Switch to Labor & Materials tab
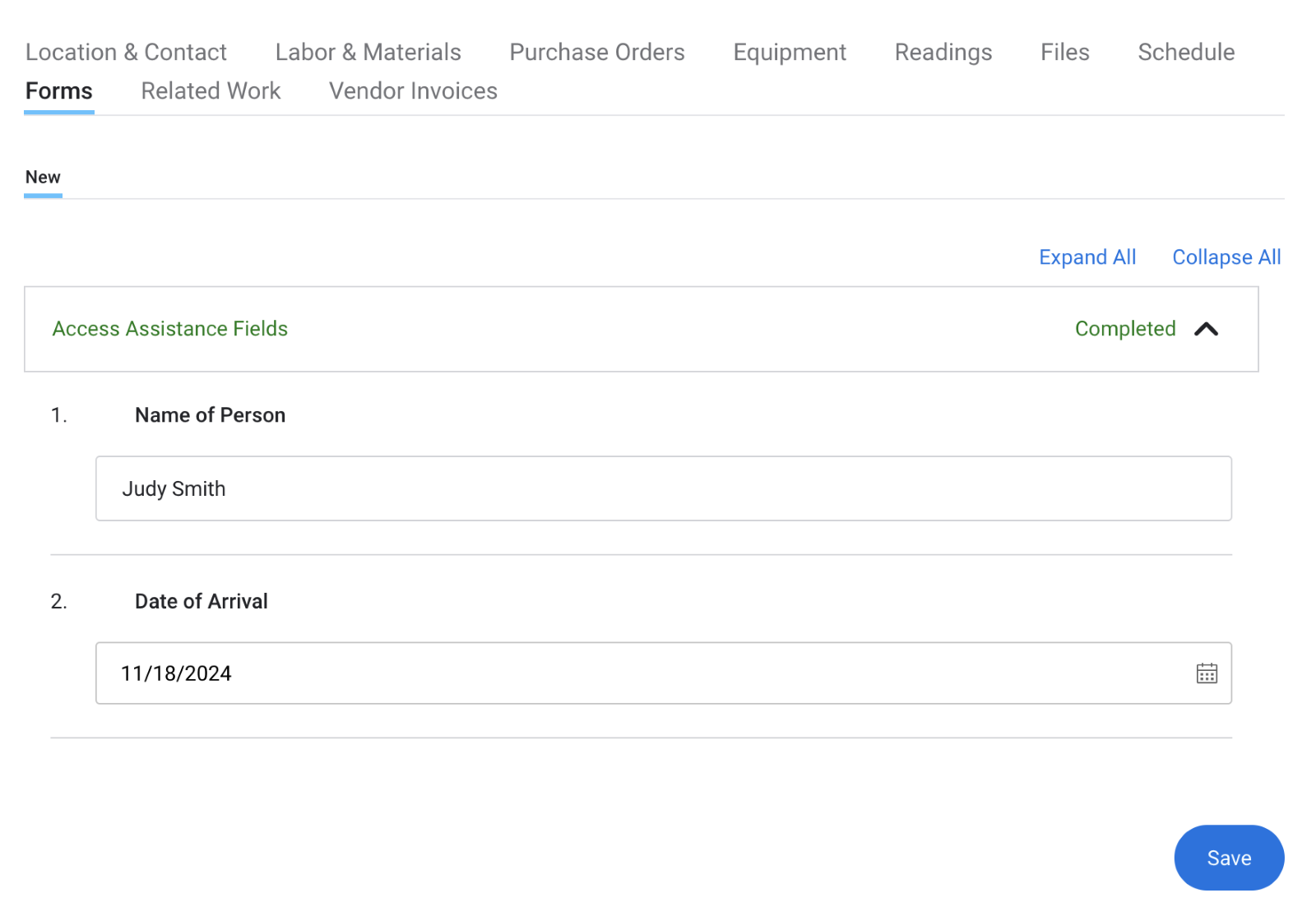 (x=368, y=52)
